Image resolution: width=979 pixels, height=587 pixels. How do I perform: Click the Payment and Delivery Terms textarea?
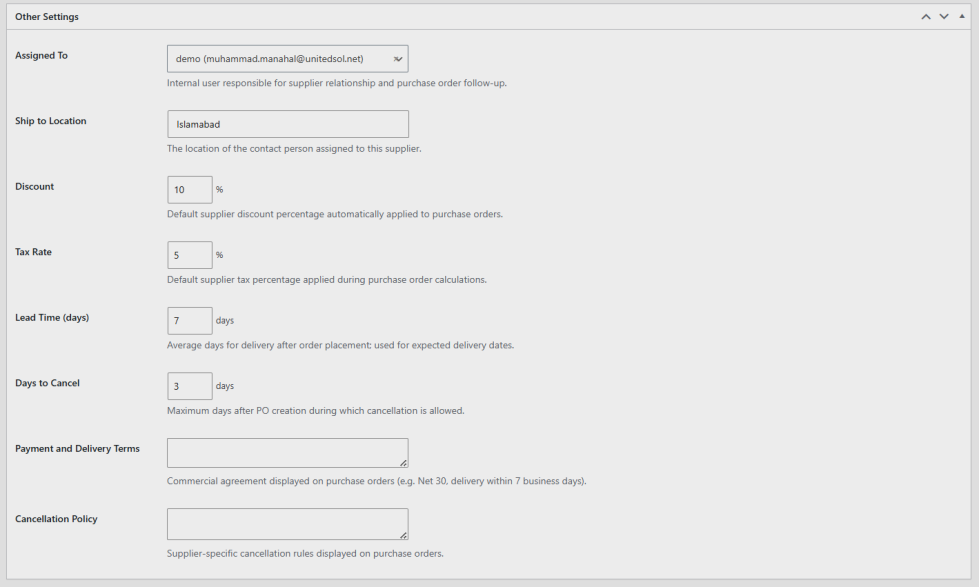click(288, 453)
